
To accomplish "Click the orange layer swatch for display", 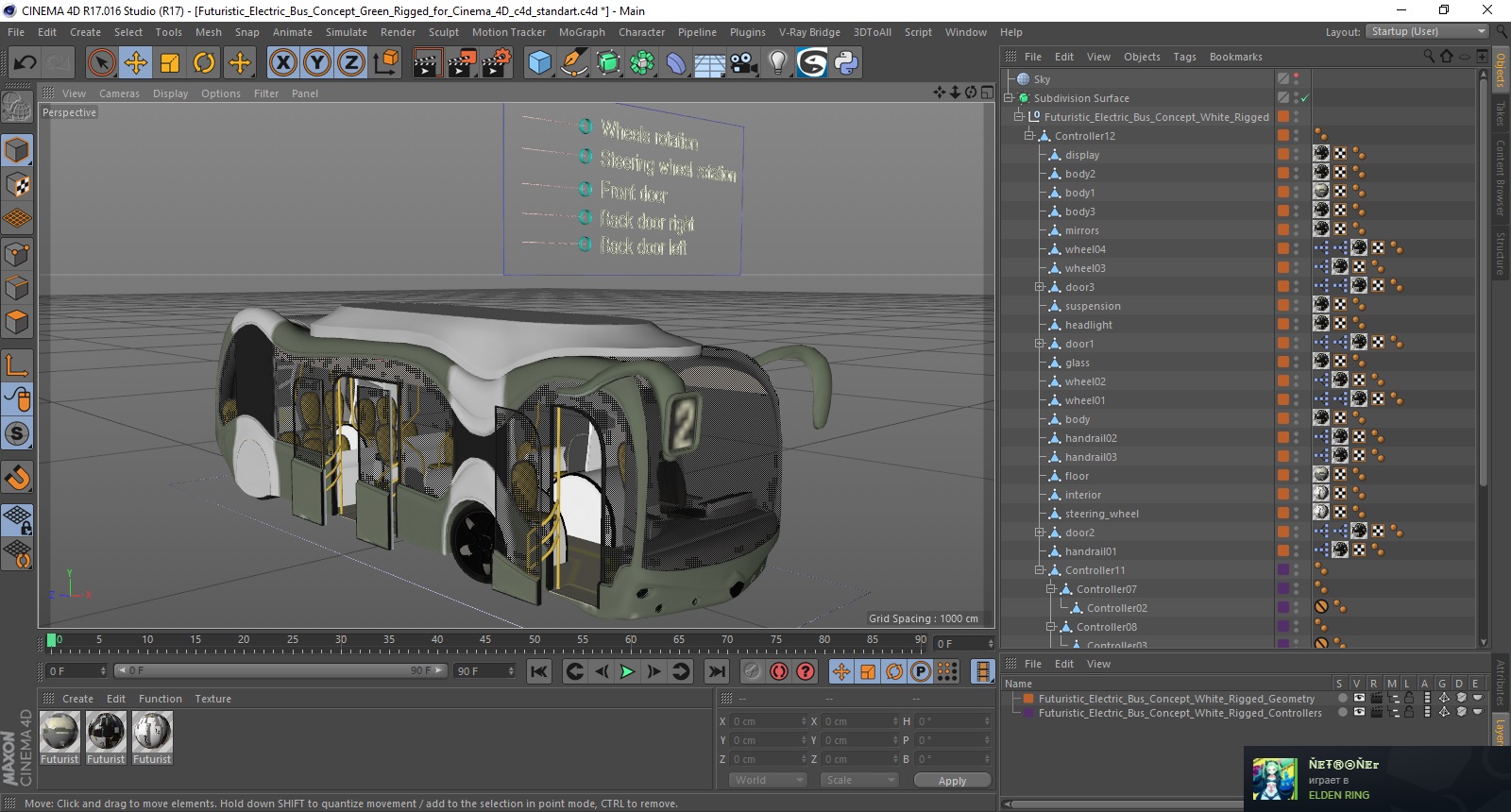I will pyautogui.click(x=1283, y=155).
